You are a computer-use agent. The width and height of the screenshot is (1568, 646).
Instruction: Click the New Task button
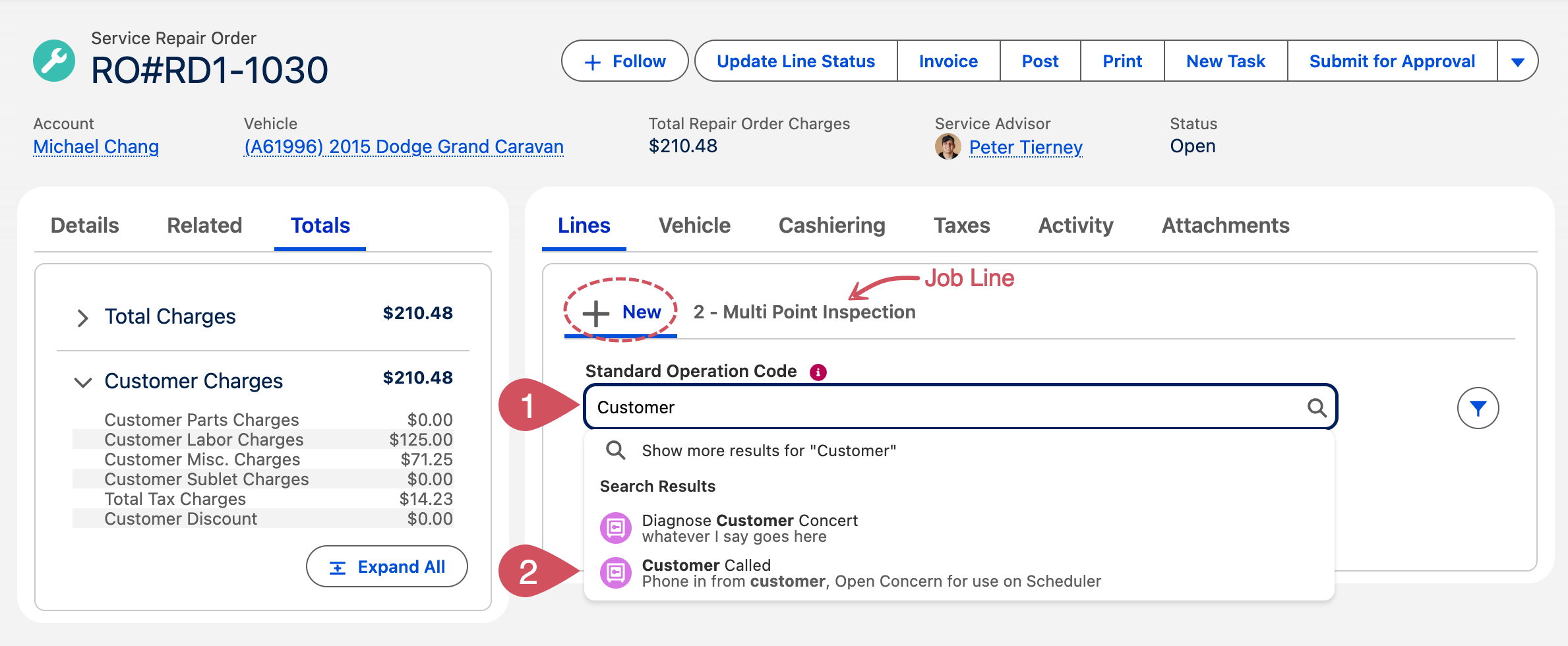pyautogui.click(x=1226, y=61)
